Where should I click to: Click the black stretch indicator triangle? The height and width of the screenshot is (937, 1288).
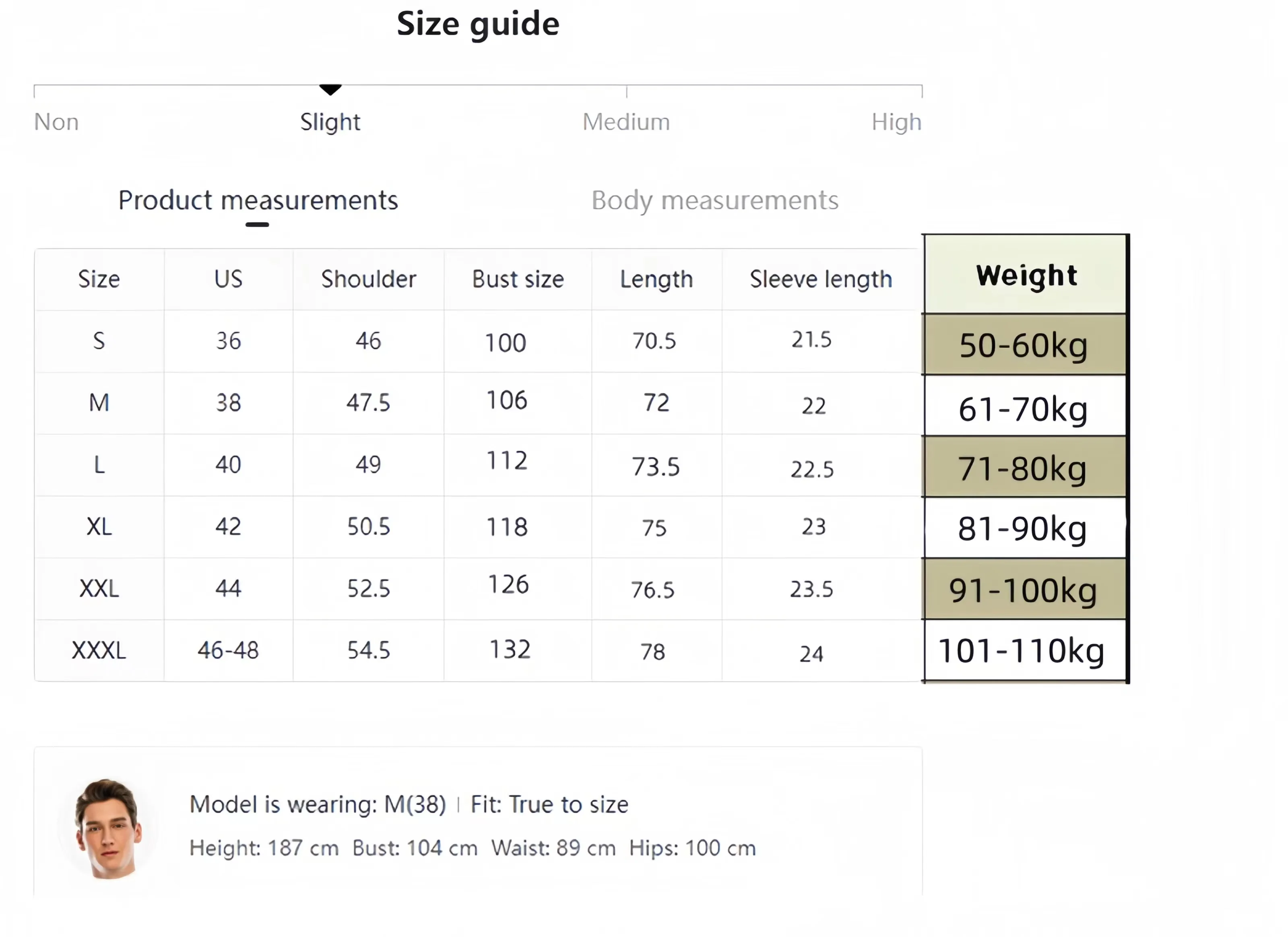coord(330,89)
